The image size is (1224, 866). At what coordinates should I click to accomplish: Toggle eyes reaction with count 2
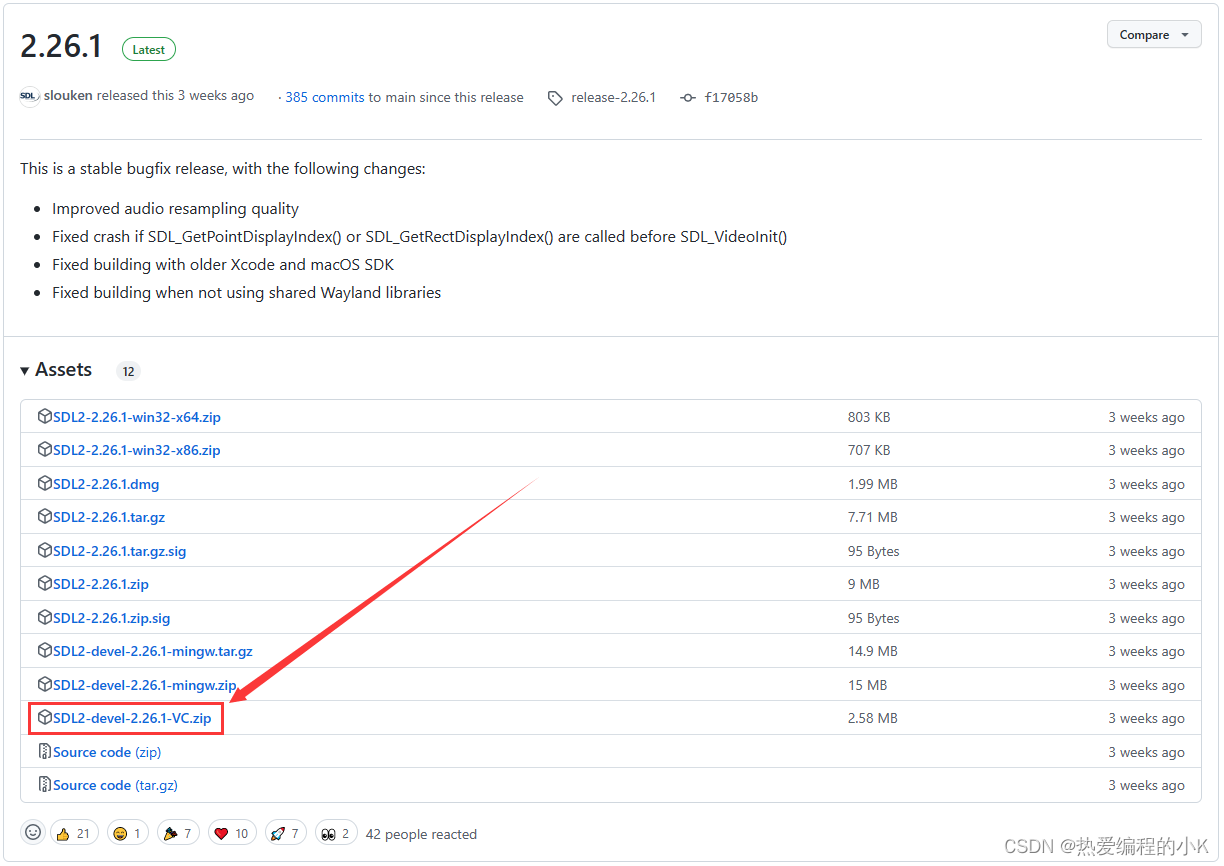tap(337, 833)
